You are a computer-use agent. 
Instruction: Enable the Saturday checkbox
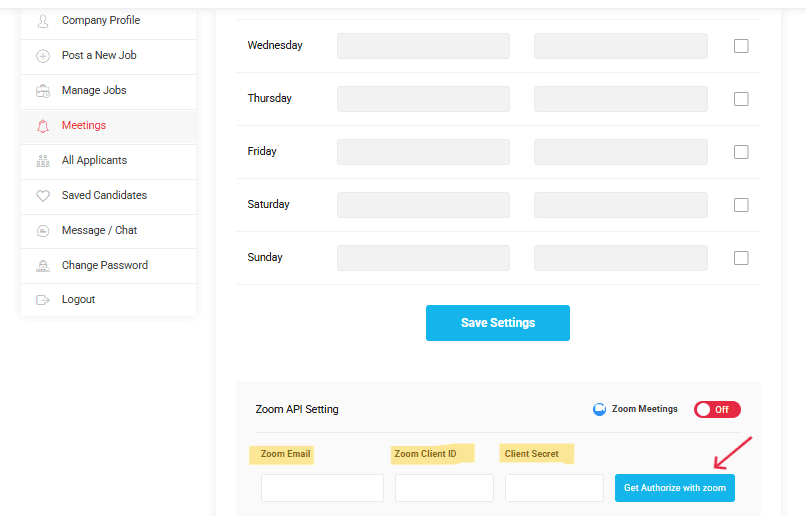tap(741, 205)
